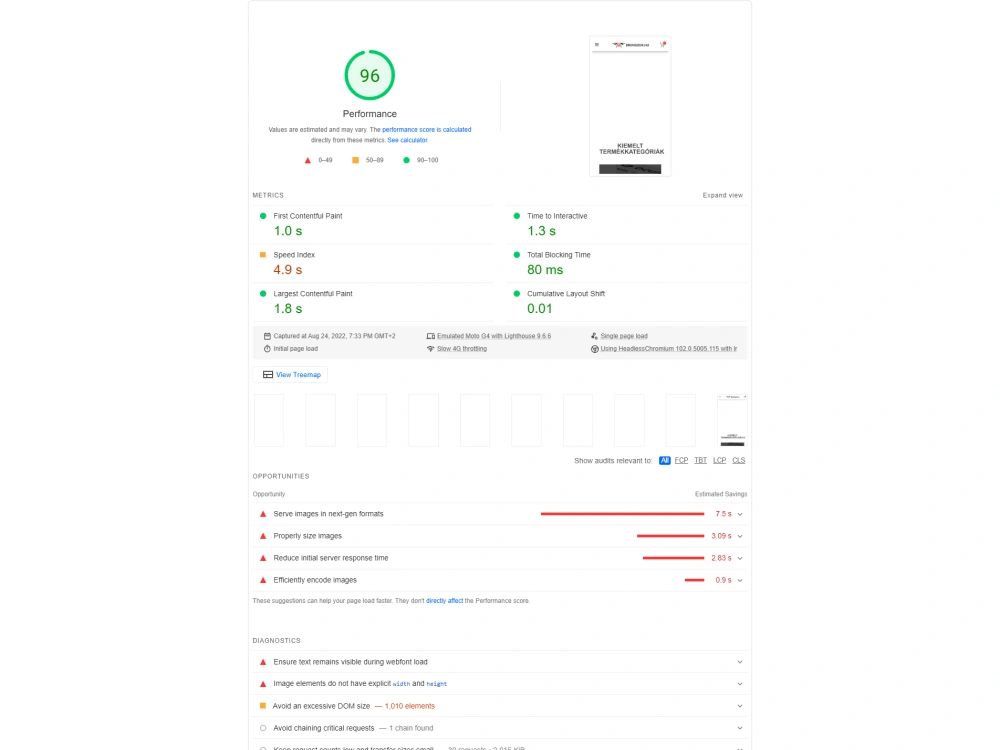The width and height of the screenshot is (1000, 750).
Task: Open the View Treemap button
Action: 290,374
